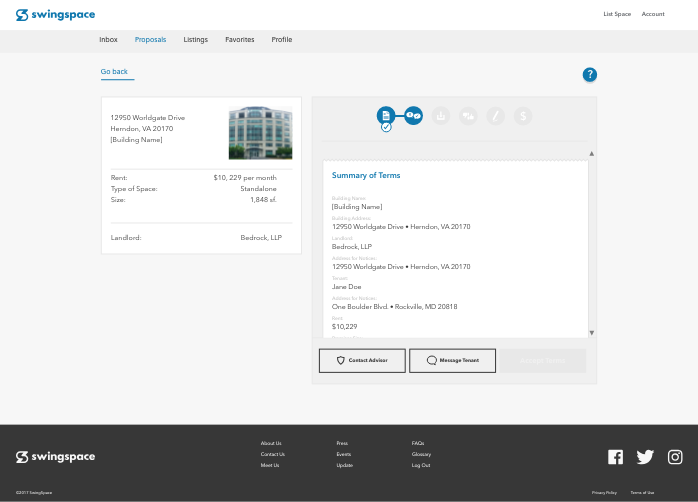This screenshot has height=502, width=698.
Task: Open the Profile tab
Action: tap(282, 40)
